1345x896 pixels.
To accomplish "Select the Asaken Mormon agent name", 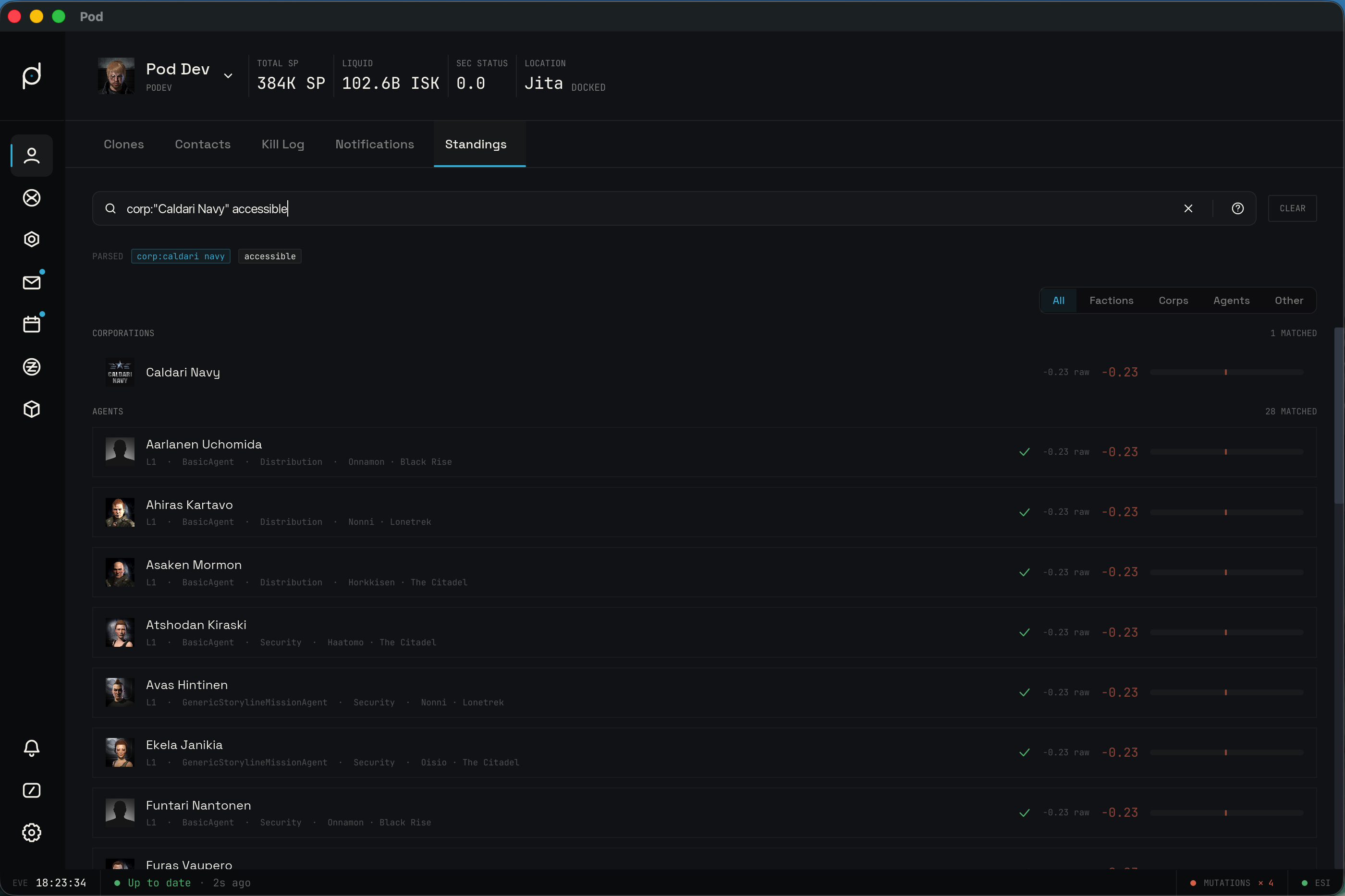I will click(x=194, y=565).
